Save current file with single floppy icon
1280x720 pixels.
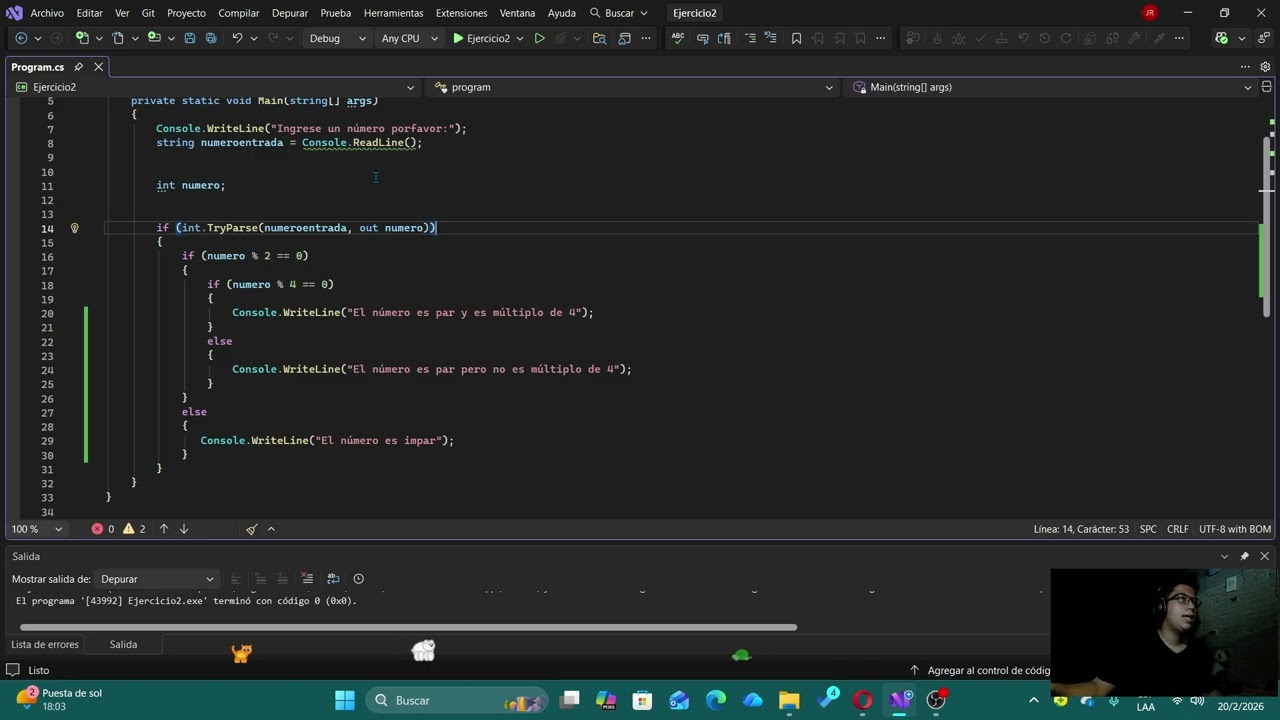pyautogui.click(x=189, y=38)
